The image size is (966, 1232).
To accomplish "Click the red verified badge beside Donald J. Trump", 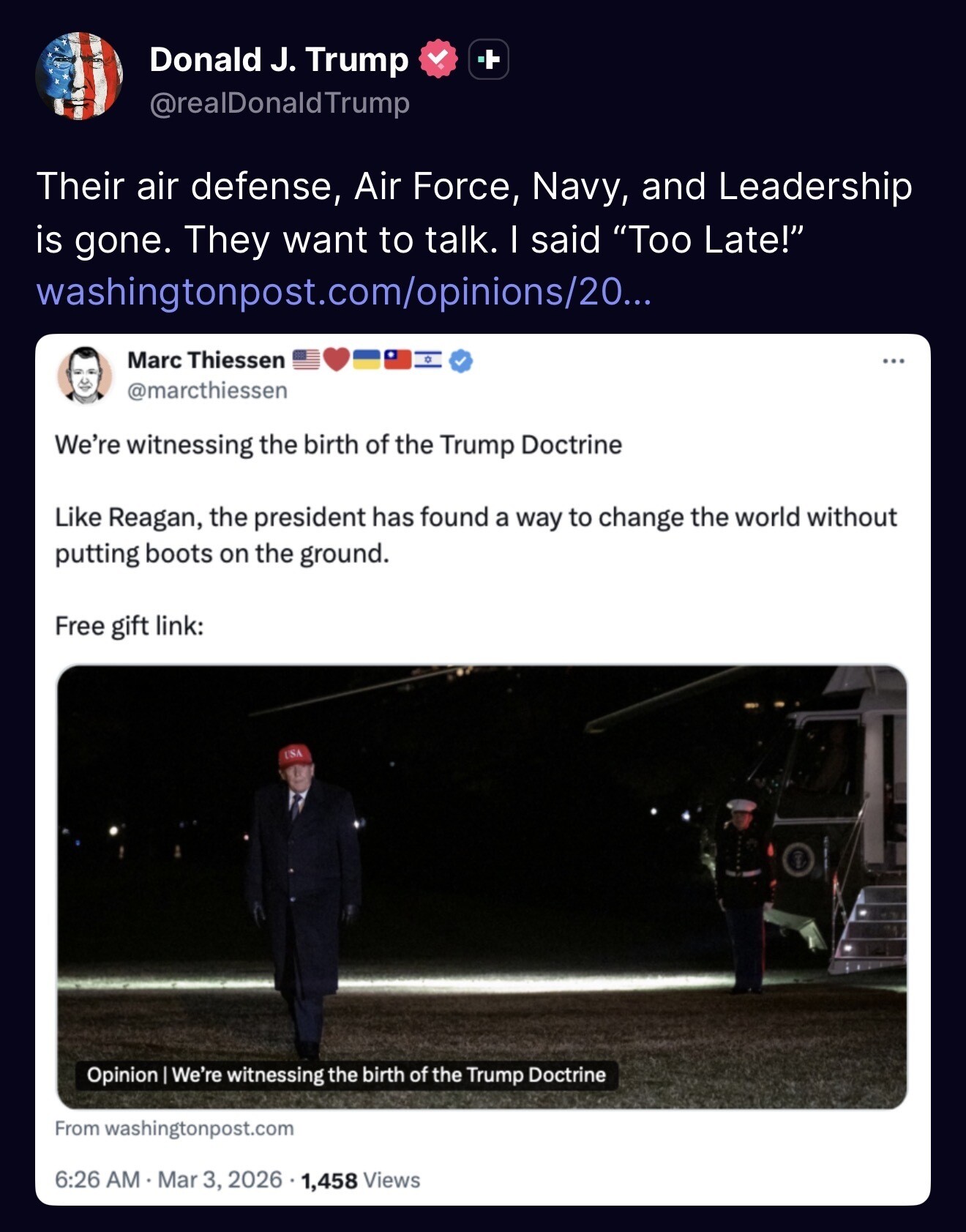I will click(x=438, y=60).
